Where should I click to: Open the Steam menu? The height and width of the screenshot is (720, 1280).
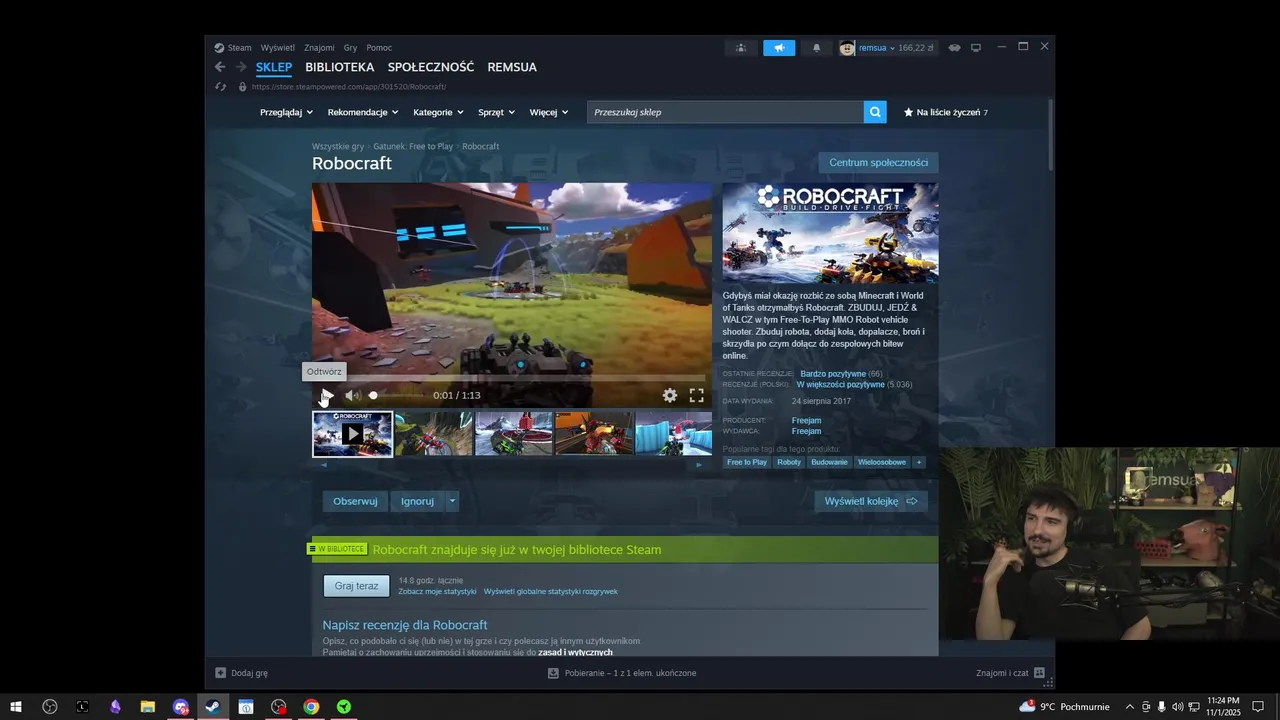pyautogui.click(x=233, y=48)
